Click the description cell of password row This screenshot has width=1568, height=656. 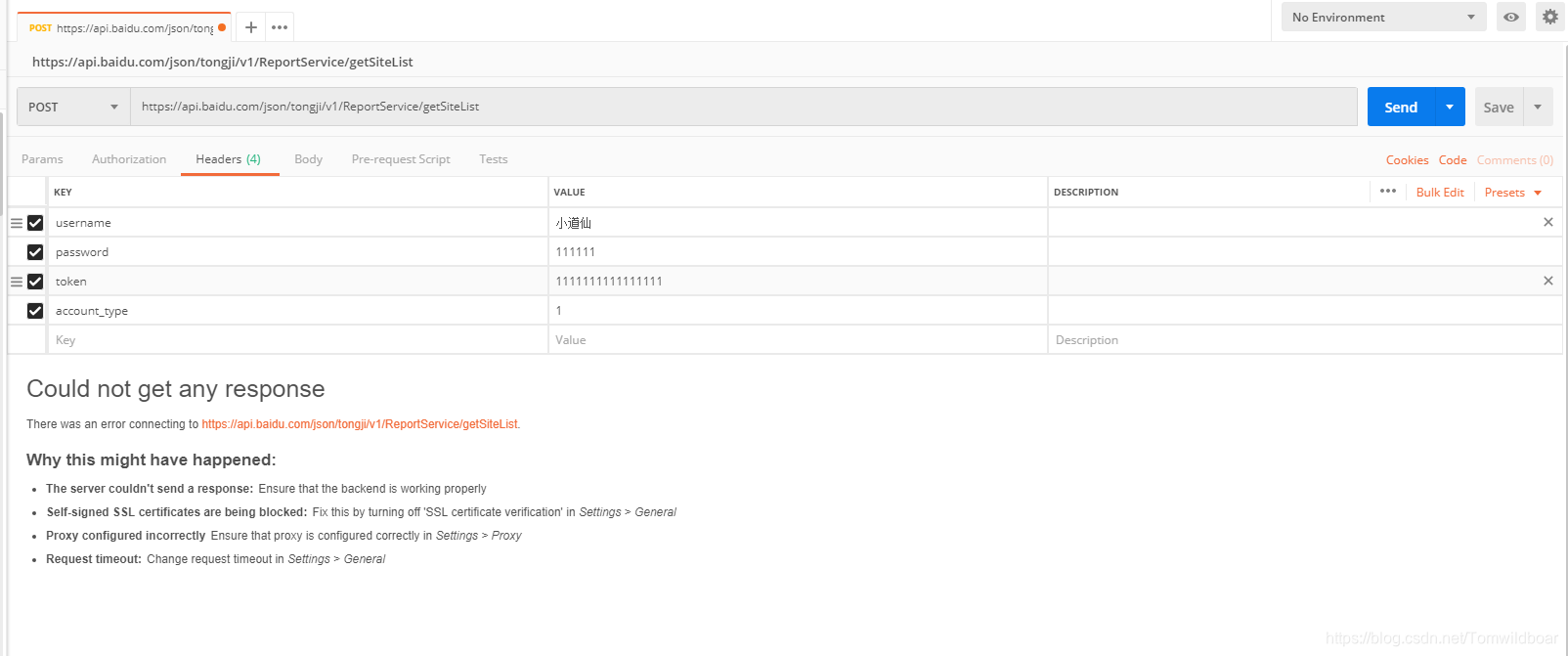pos(1305,252)
